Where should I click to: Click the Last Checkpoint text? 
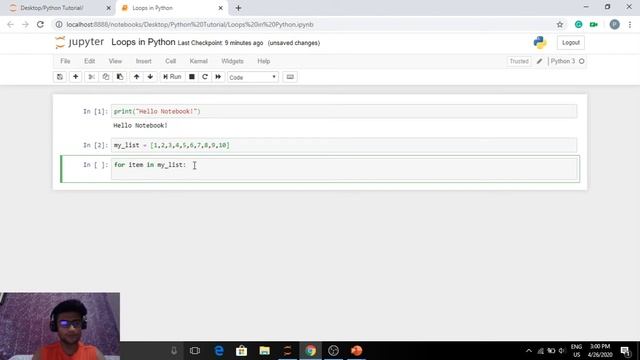pyautogui.click(x=220, y=43)
